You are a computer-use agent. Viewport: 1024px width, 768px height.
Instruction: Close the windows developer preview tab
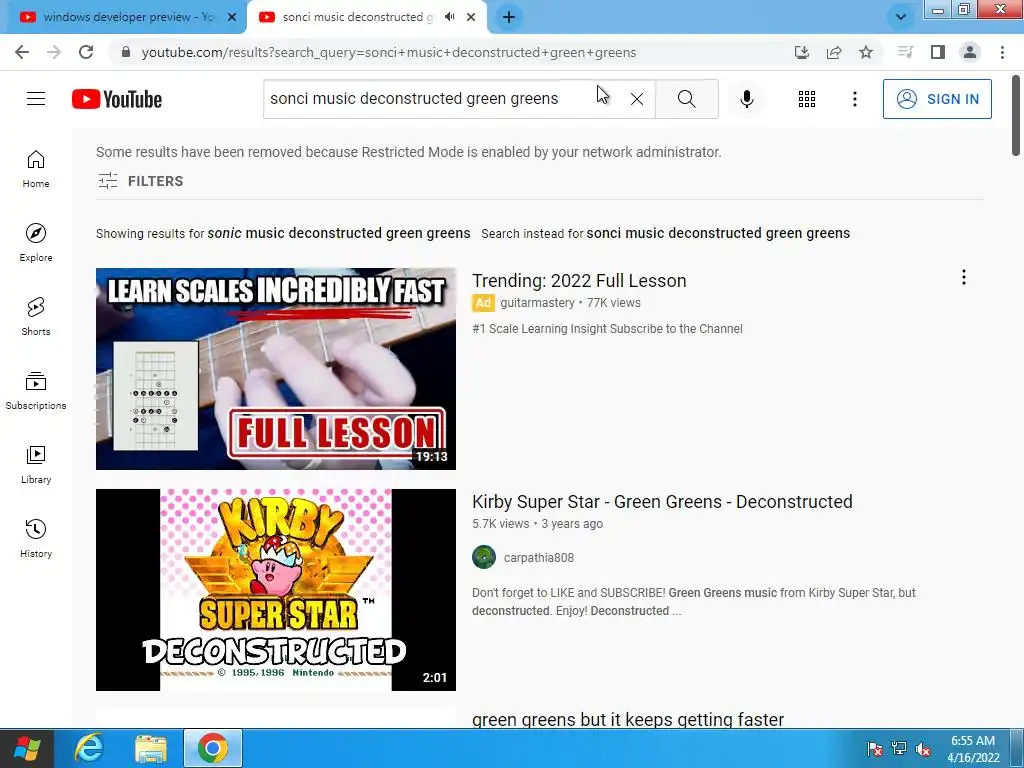tap(232, 17)
